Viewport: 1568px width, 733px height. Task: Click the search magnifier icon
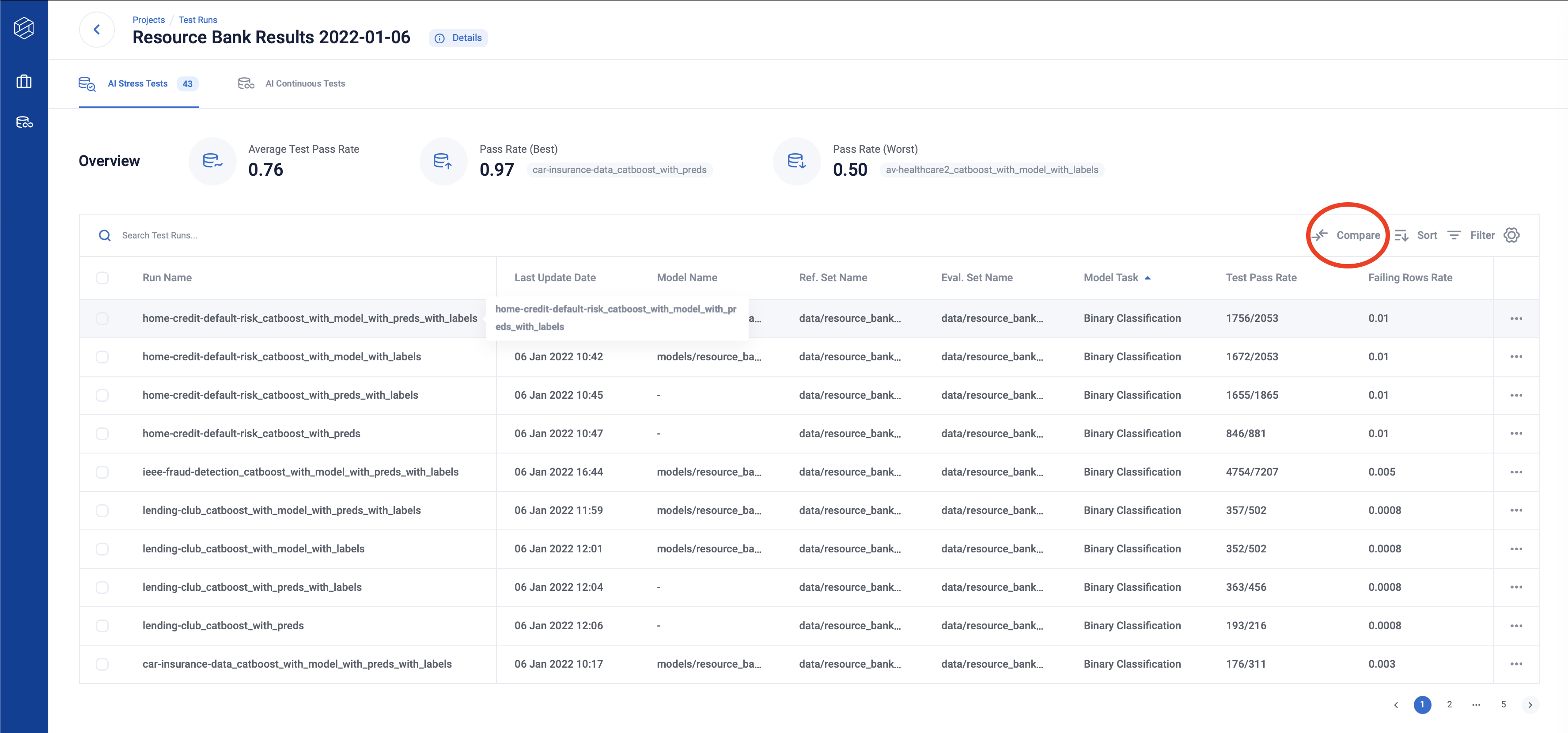point(105,235)
